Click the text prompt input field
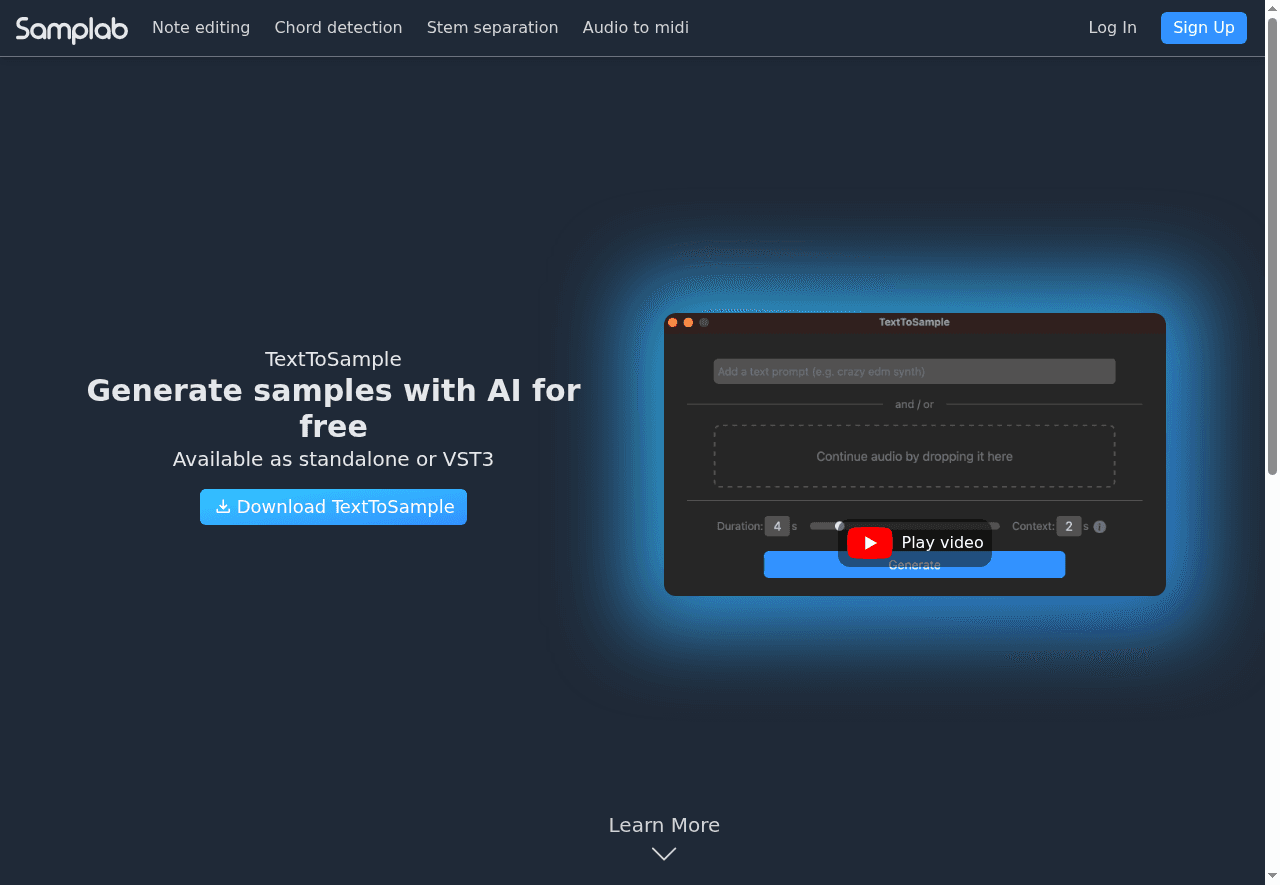Viewport: 1280px width, 885px height. (x=914, y=372)
